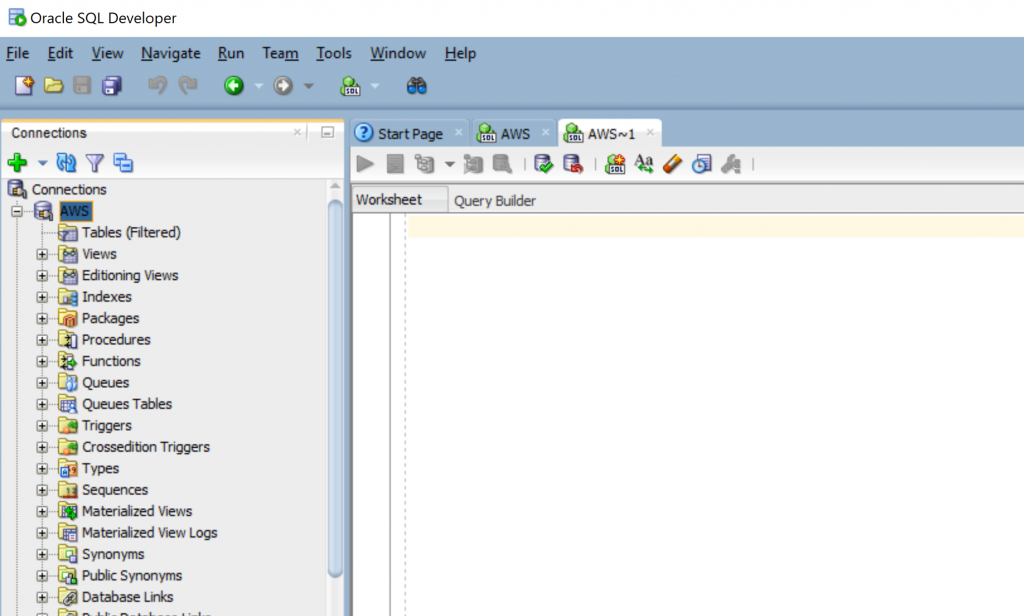Add new connection with green plus icon

[18, 162]
